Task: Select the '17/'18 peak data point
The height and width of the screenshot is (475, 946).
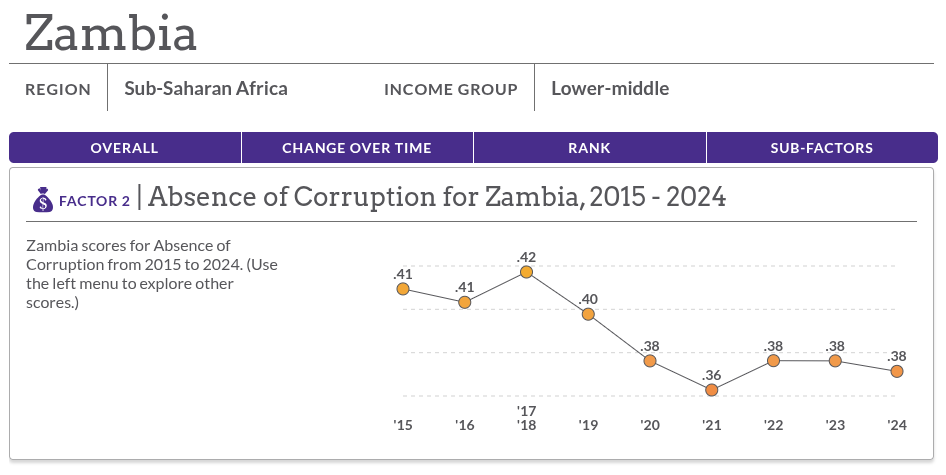Action: [527, 272]
